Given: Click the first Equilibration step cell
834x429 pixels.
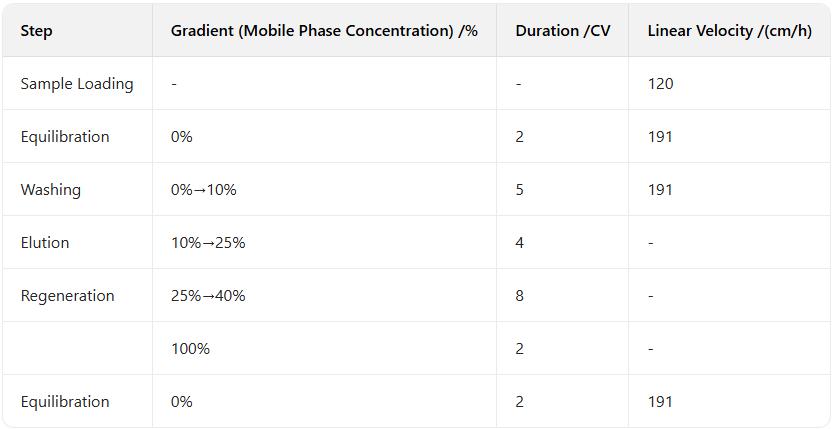Looking at the screenshot, I should pyautogui.click(x=65, y=137).
